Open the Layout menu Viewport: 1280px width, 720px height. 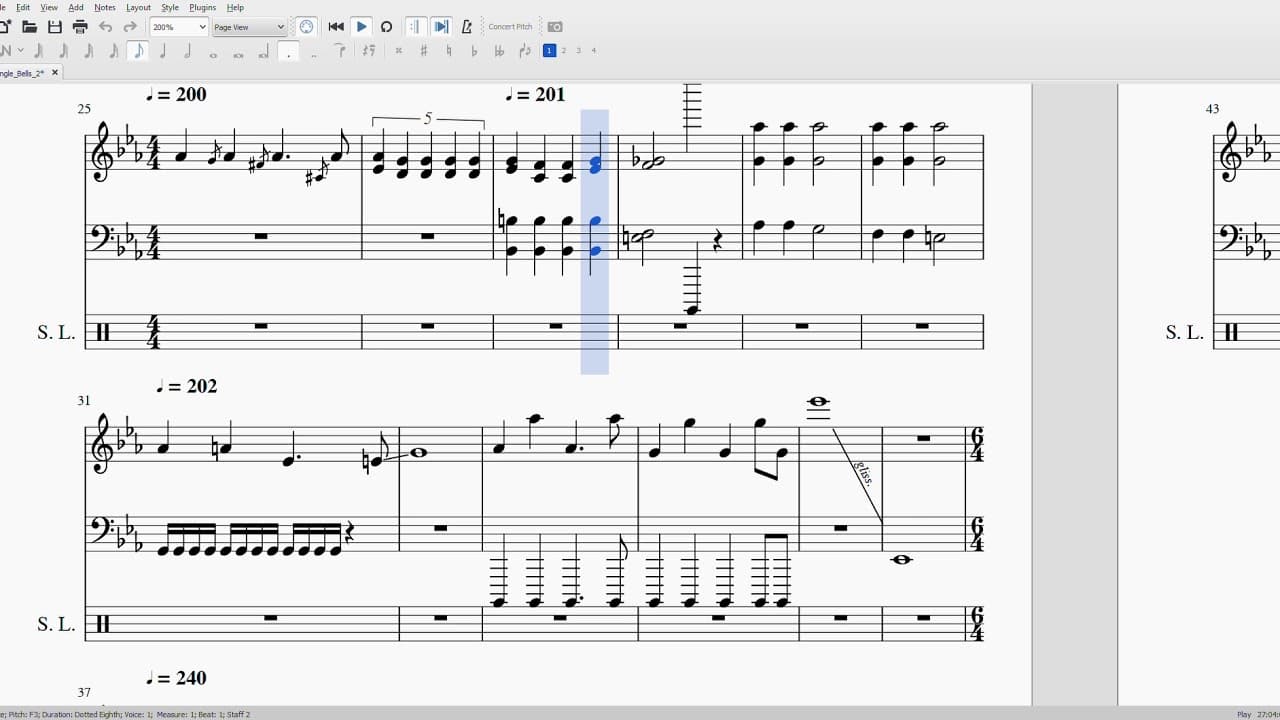pyautogui.click(x=139, y=7)
